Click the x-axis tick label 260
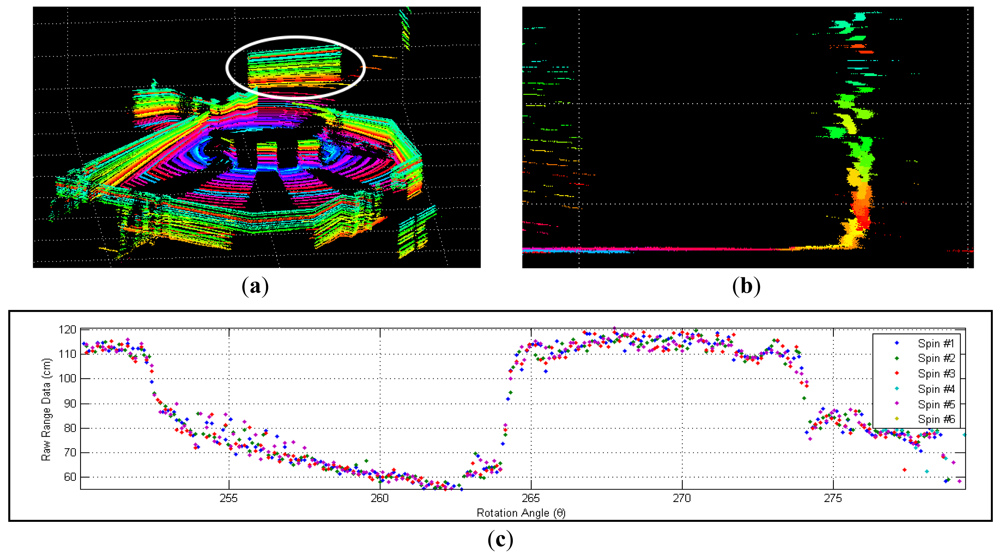This screenshot has width=1000, height=558. point(379,499)
